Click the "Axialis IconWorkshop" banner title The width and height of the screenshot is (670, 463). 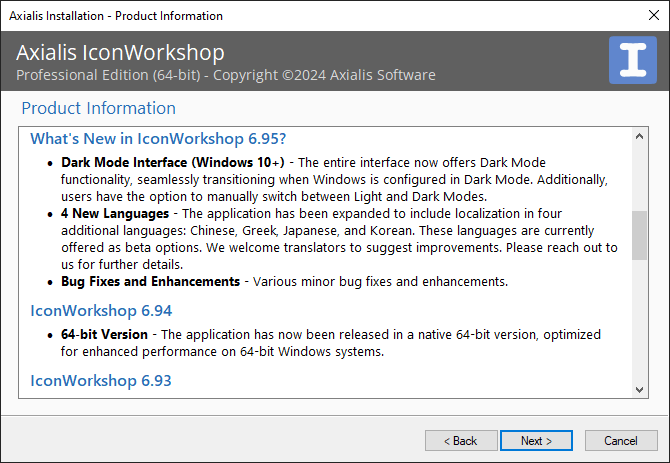120,53
